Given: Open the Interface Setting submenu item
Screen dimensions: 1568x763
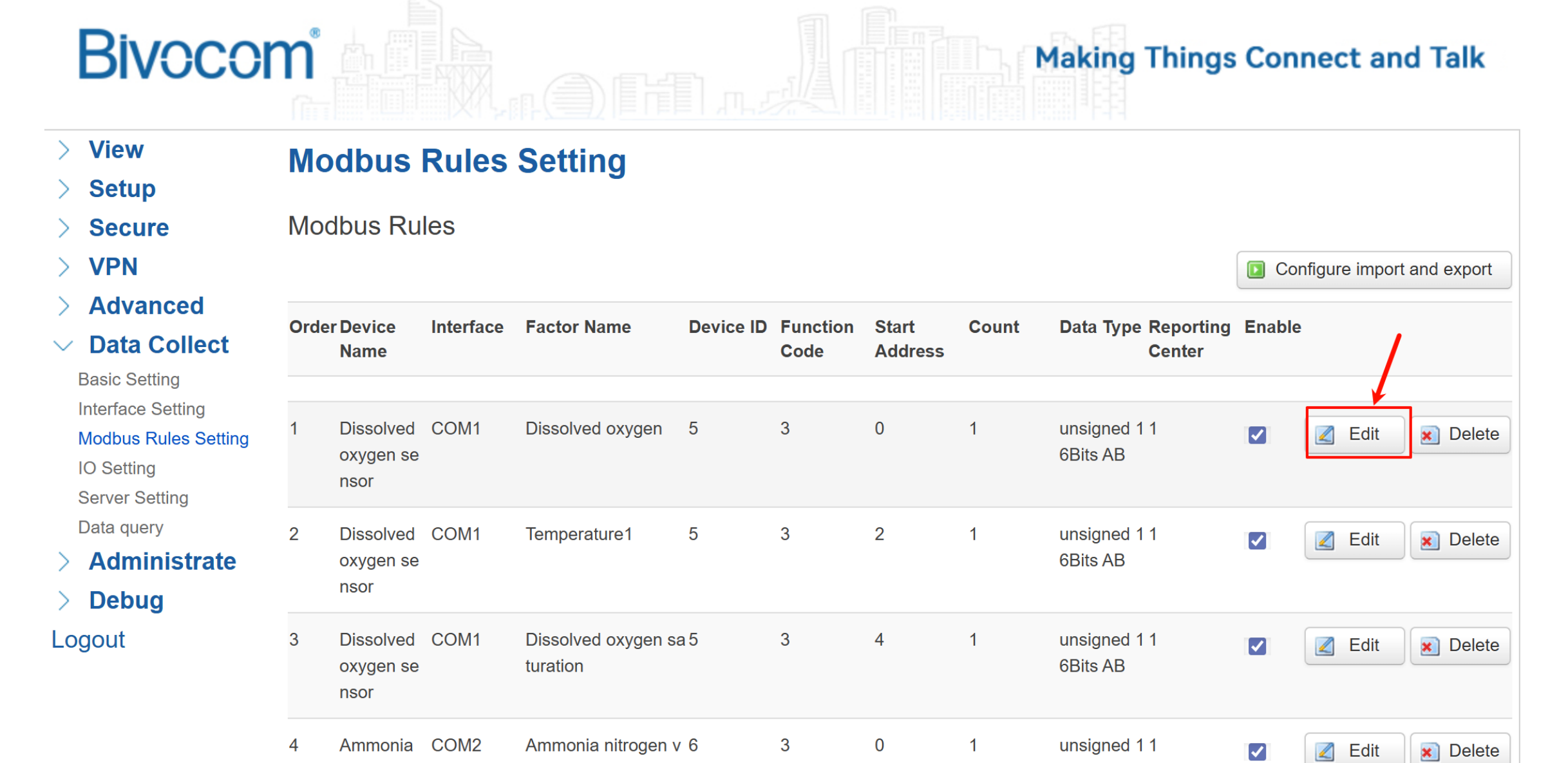Looking at the screenshot, I should 141,410.
